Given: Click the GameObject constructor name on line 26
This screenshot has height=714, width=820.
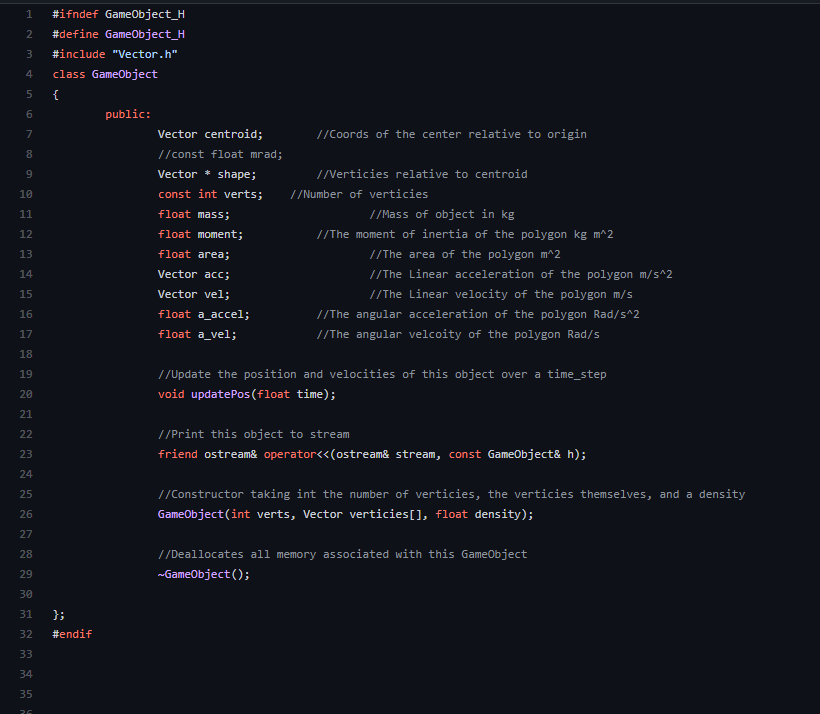Looking at the screenshot, I should click(191, 514).
